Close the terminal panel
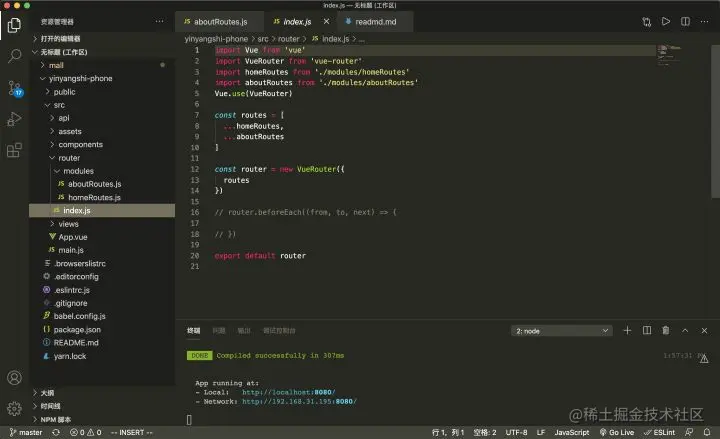This screenshot has height=439, width=720. point(704,331)
